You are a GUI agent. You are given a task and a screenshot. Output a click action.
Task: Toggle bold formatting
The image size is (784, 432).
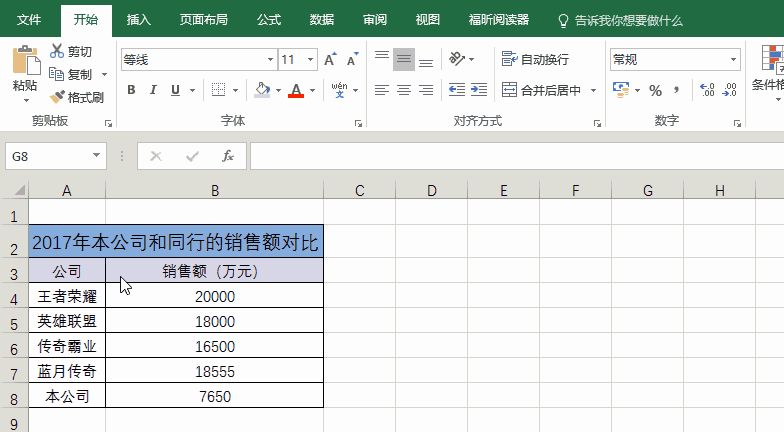tap(131, 90)
